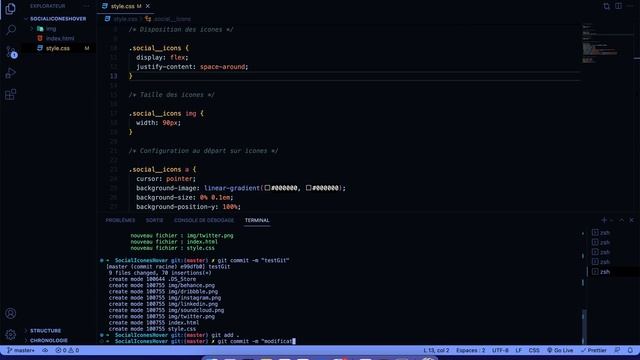Select the fourth zsh terminal
The height and width of the screenshot is (360, 640).
click(x=601, y=262)
